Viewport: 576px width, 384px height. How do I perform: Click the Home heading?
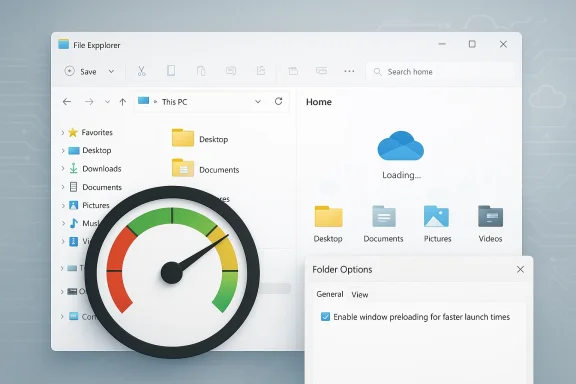319,102
